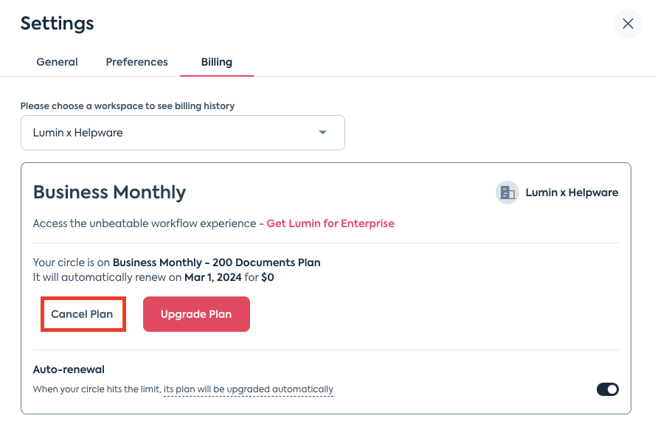655x424 pixels.
Task: Click the bold '200 Documents Plan' text
Action: coord(267,262)
